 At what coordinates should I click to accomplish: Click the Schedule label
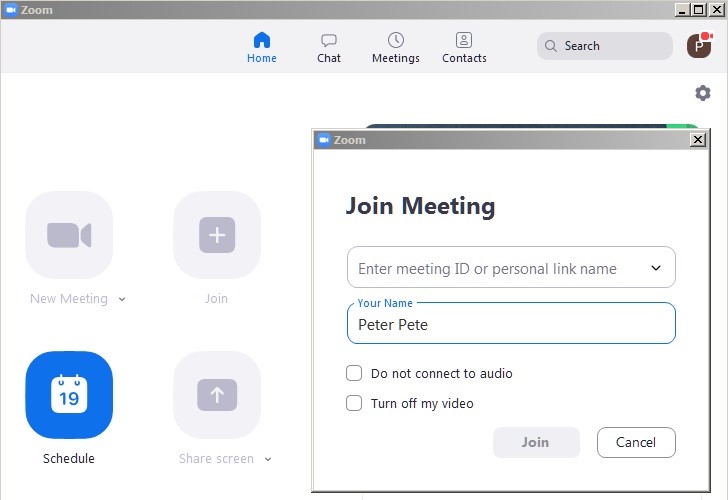(69, 459)
